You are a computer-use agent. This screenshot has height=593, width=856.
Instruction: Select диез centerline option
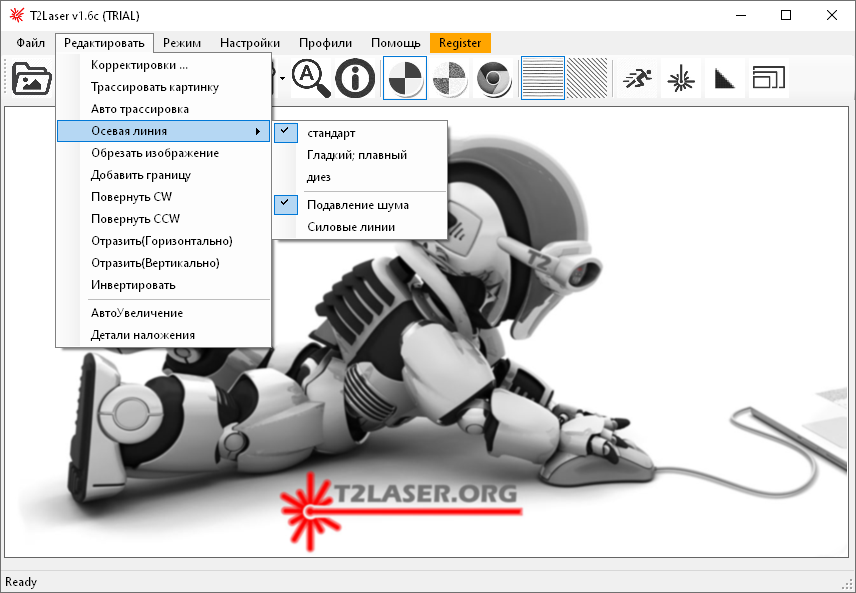pos(360,177)
